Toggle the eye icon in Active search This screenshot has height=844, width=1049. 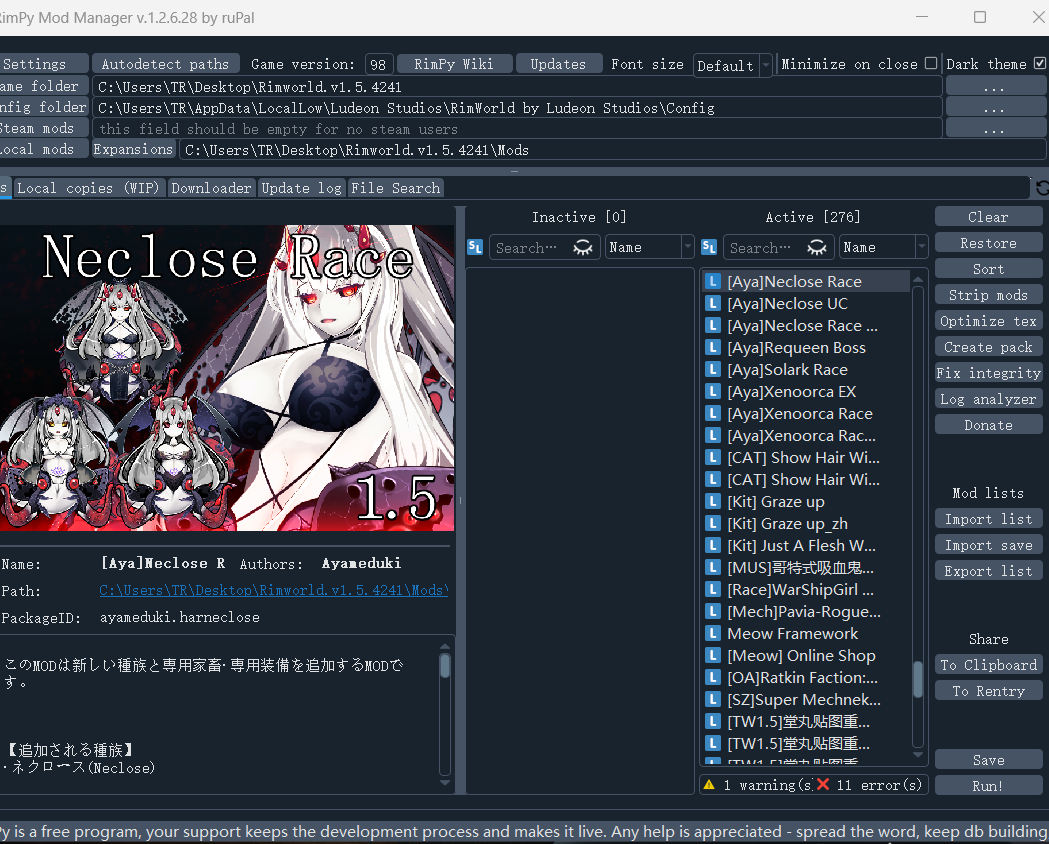[817, 247]
